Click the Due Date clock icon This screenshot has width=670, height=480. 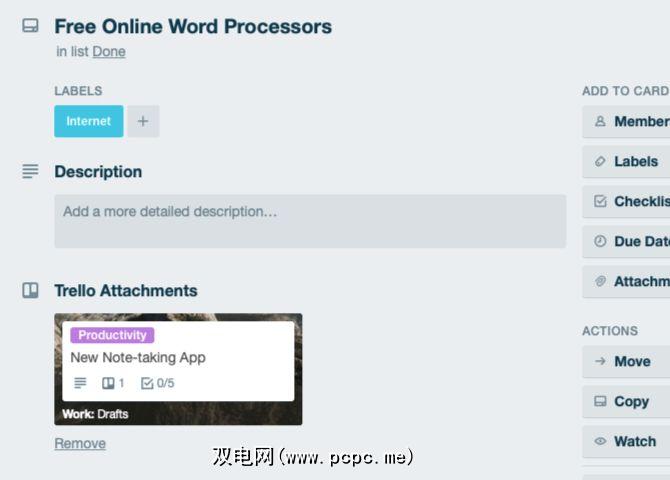coord(600,241)
